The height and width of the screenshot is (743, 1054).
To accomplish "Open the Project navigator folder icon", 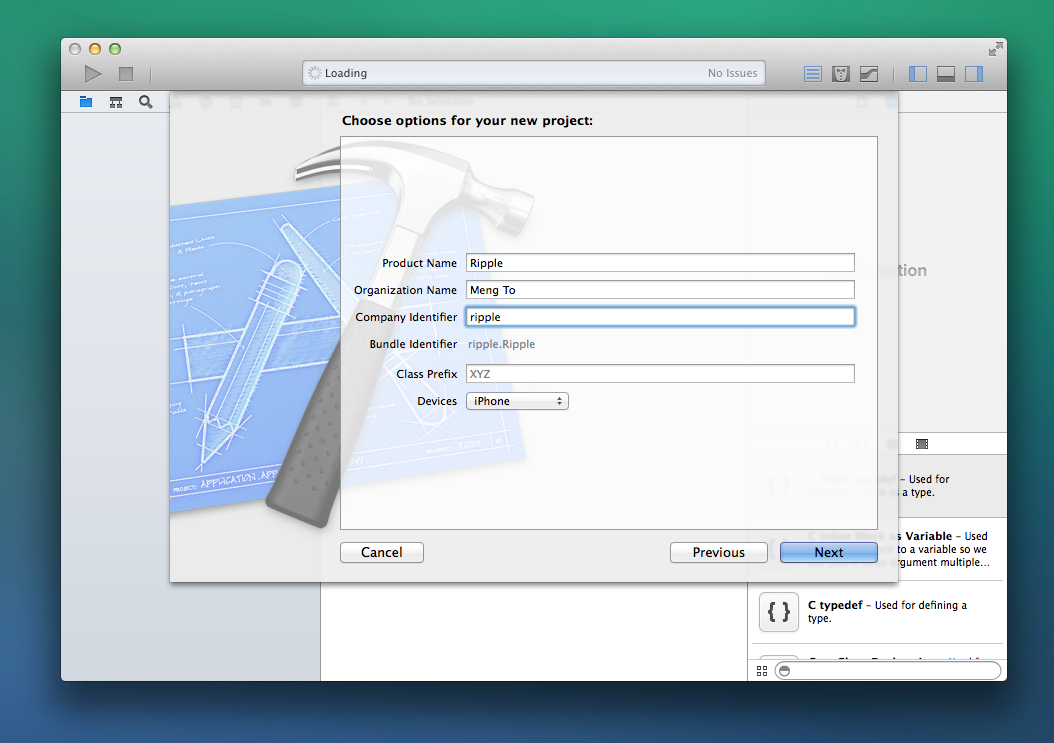I will [86, 102].
